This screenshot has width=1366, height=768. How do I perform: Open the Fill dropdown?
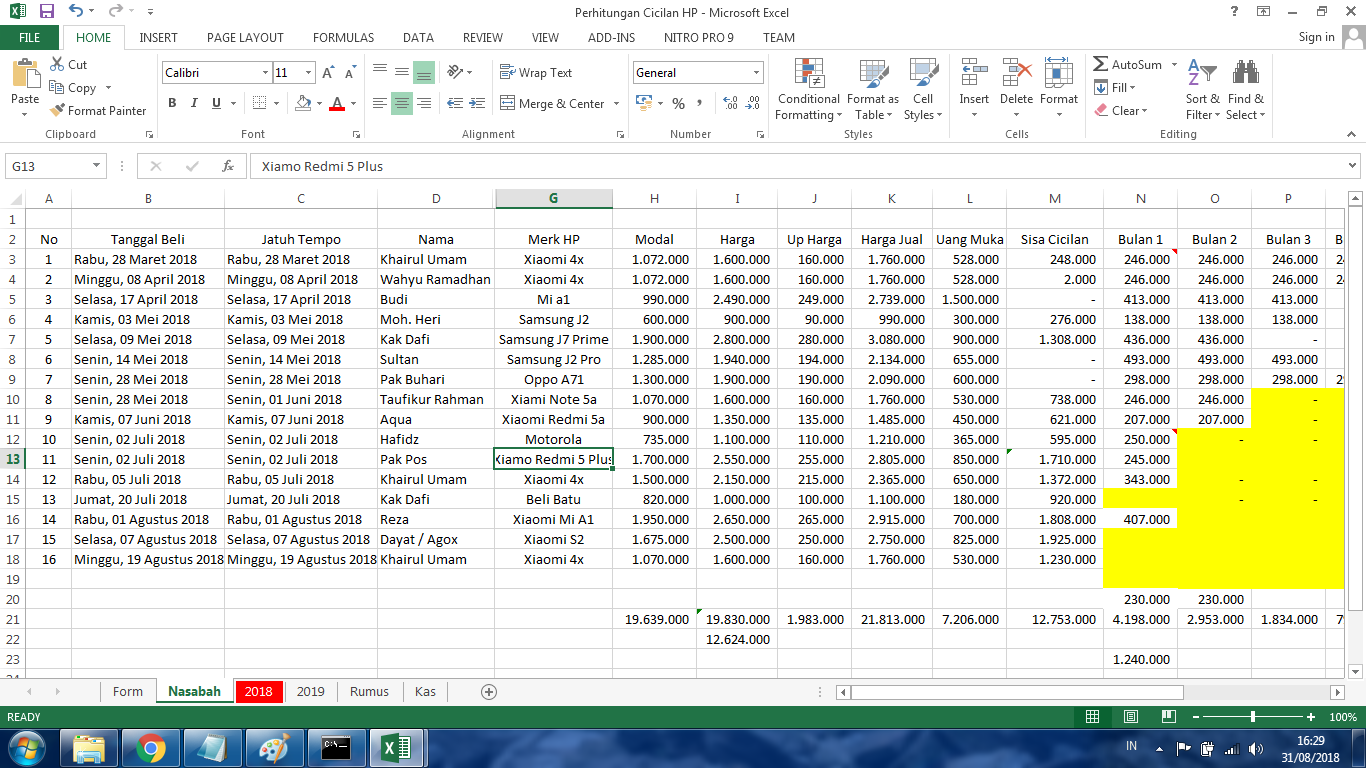[1115, 88]
